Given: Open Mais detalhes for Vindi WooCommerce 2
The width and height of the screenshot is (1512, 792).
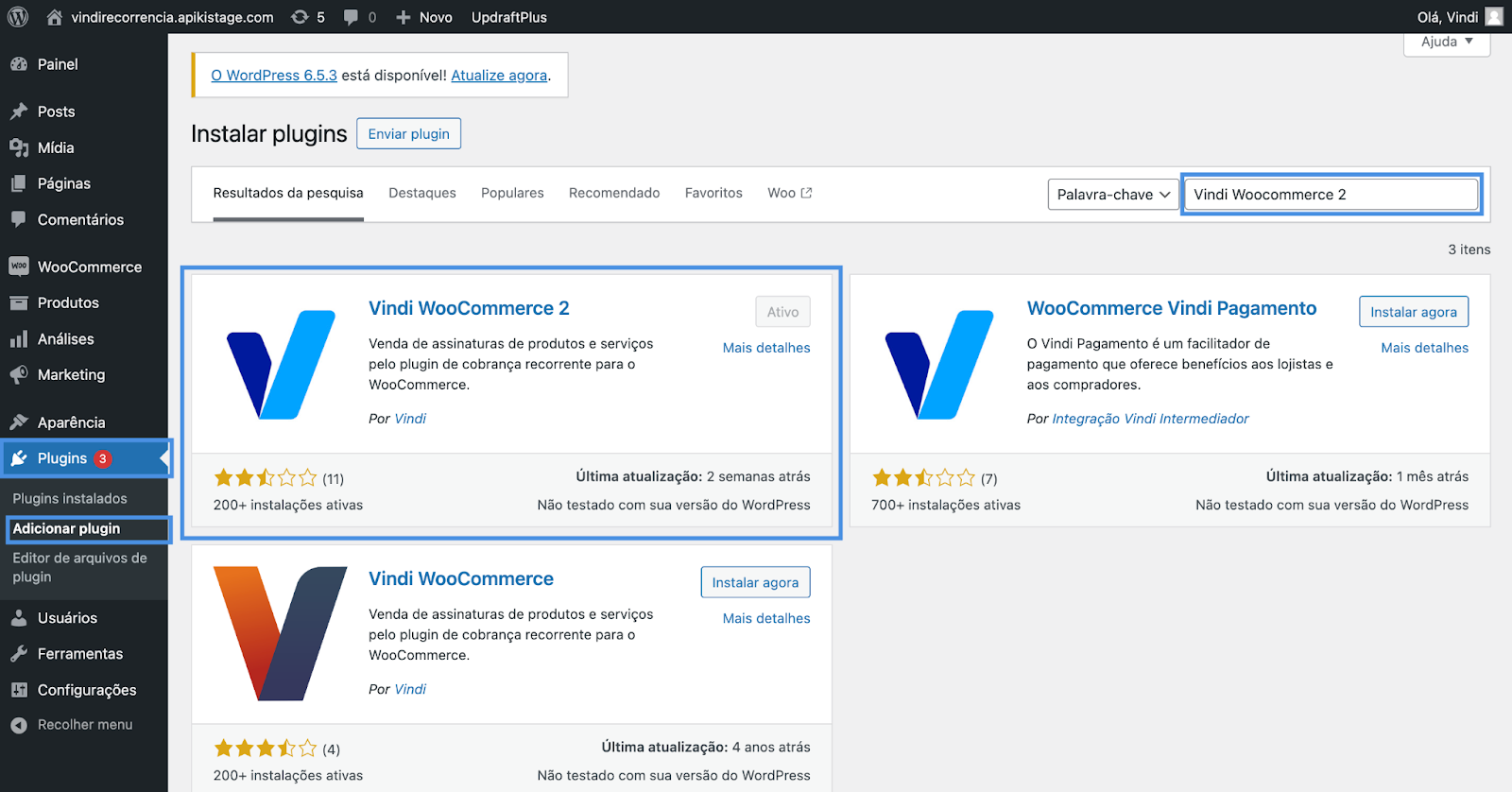Looking at the screenshot, I should [x=766, y=348].
